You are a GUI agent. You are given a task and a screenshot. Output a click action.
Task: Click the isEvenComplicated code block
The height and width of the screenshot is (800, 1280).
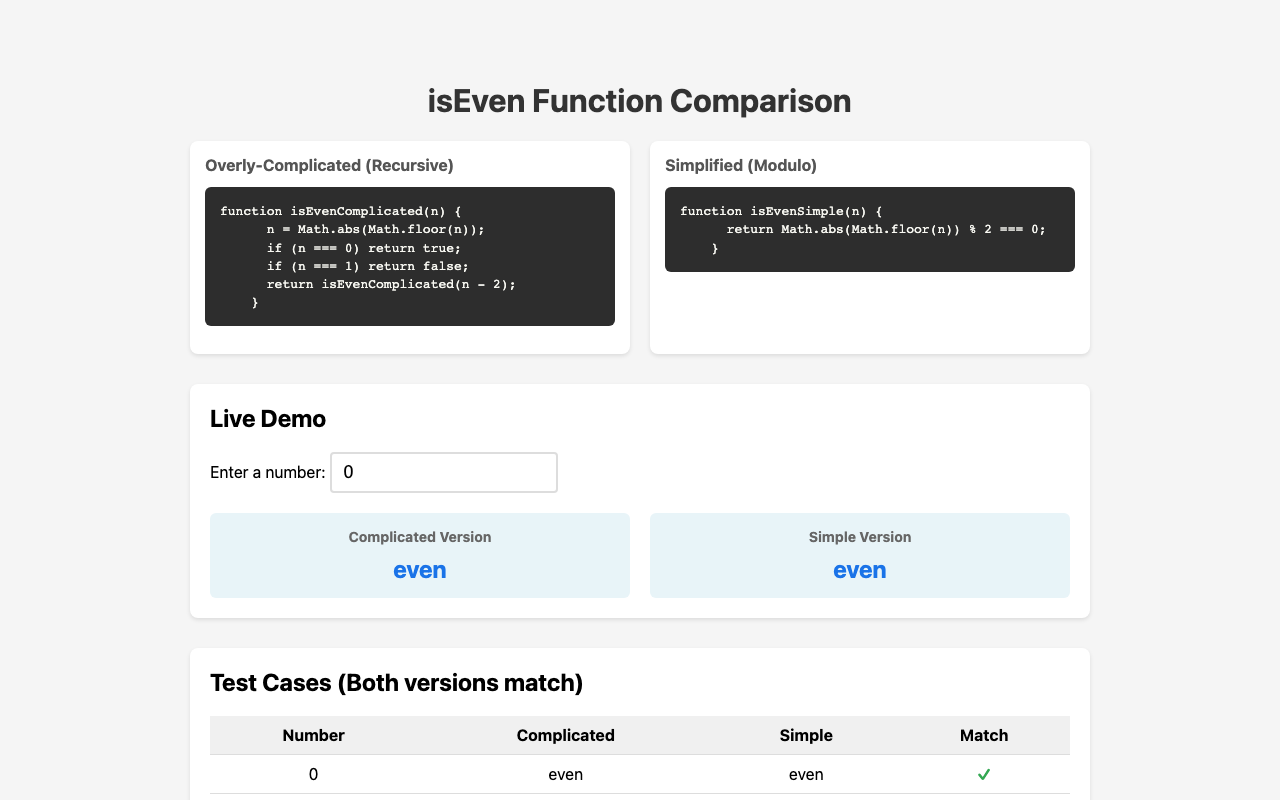point(410,256)
